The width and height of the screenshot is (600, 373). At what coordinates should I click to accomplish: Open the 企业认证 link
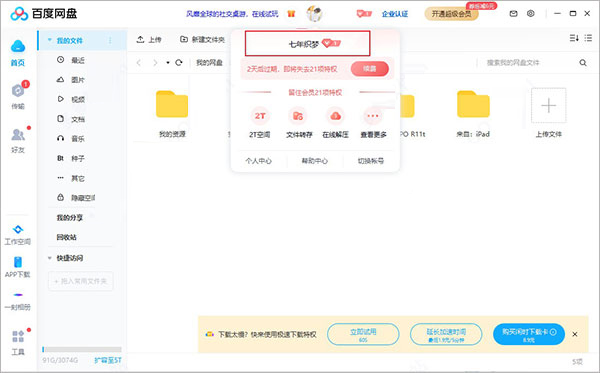click(395, 14)
